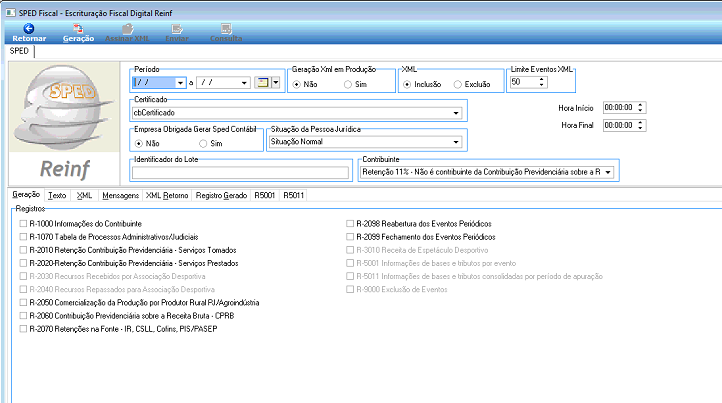722x403 pixels.
Task: Click the period calendar picker icon
Action: point(262,82)
